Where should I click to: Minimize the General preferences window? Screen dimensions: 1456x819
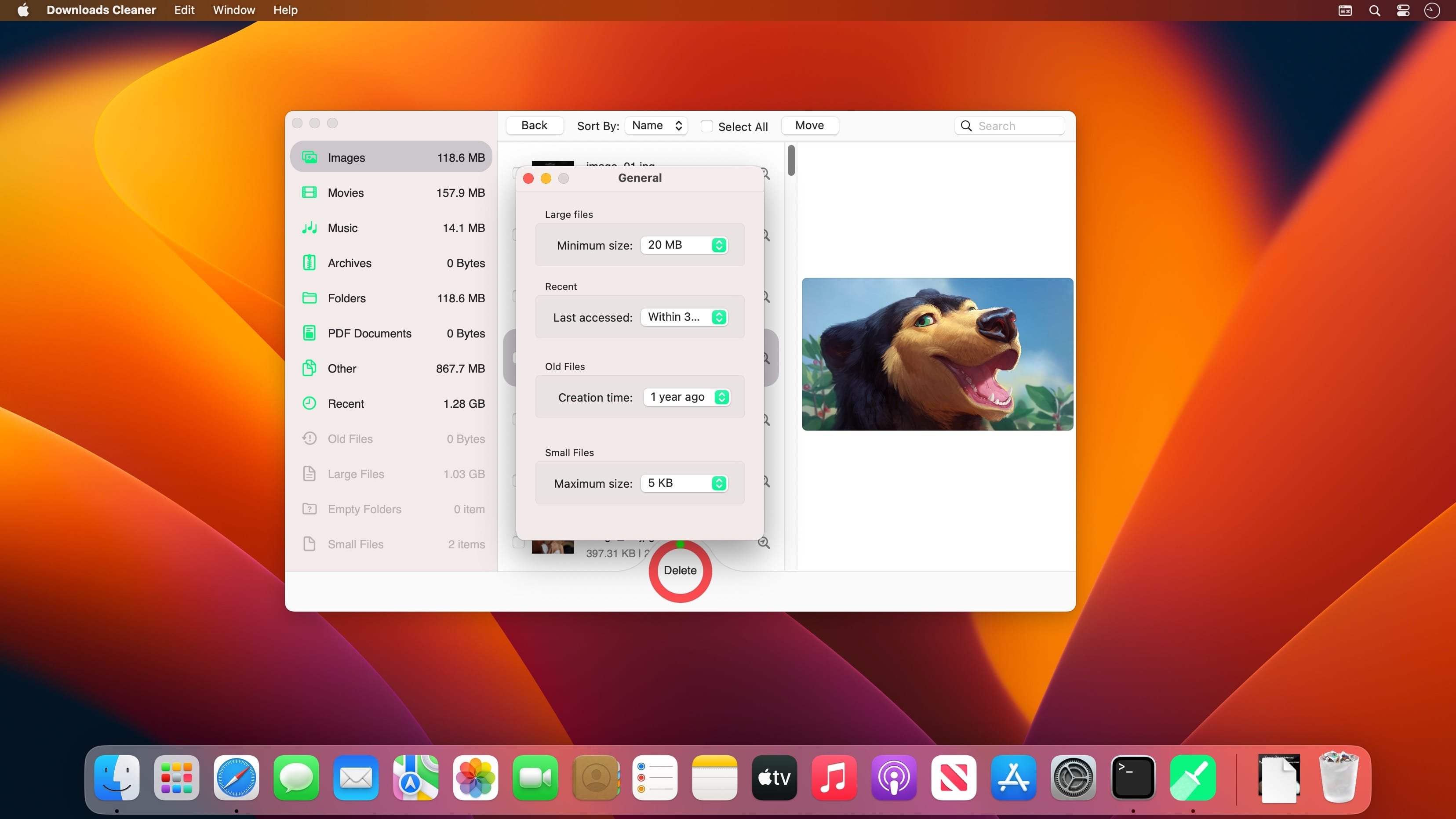(546, 178)
